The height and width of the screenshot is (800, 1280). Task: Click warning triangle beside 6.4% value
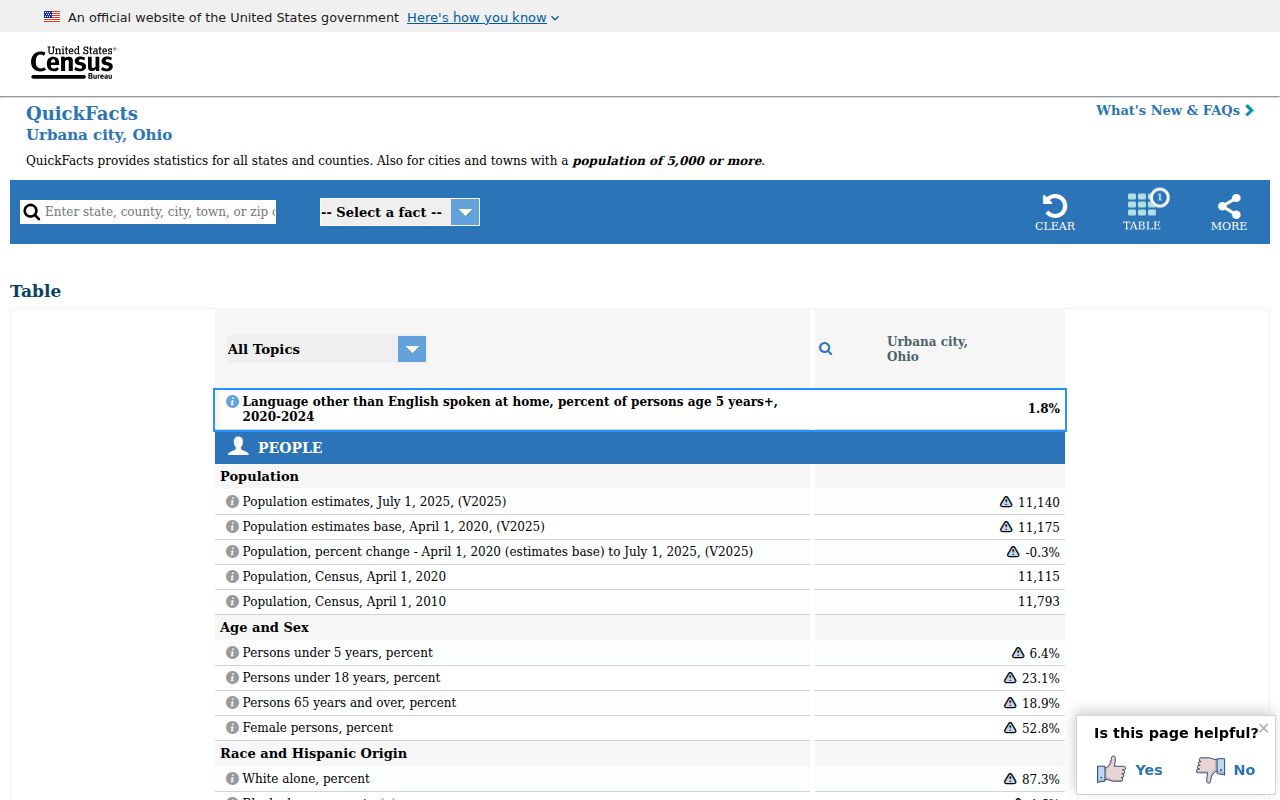(x=1018, y=653)
